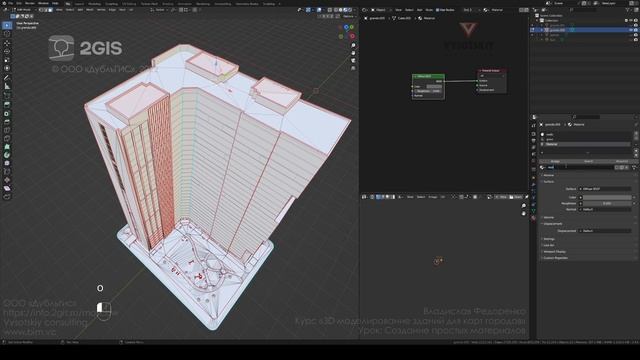Switch perspective/orthographic view gizmo
Screen dimensions: 640x360
pyautogui.click(x=353, y=68)
